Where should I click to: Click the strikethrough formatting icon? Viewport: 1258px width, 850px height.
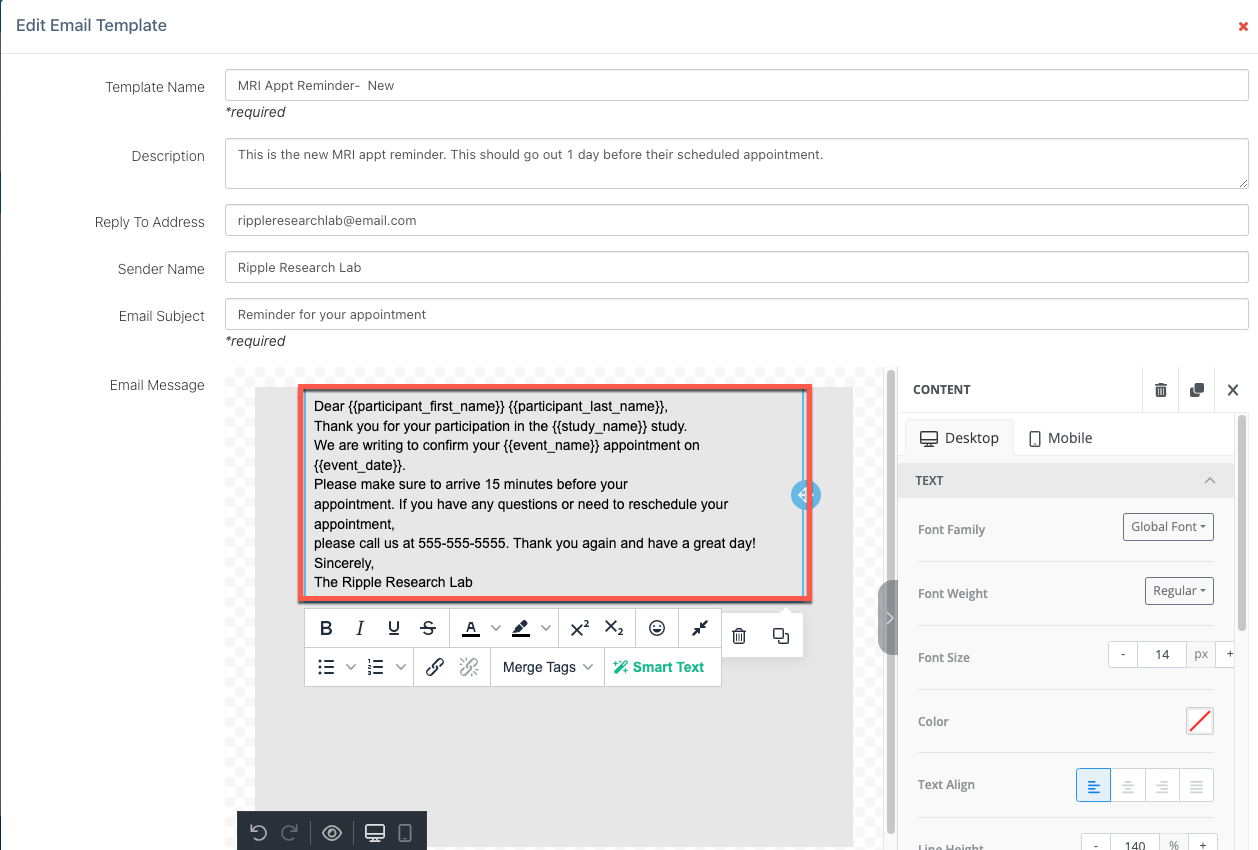[x=428, y=628]
